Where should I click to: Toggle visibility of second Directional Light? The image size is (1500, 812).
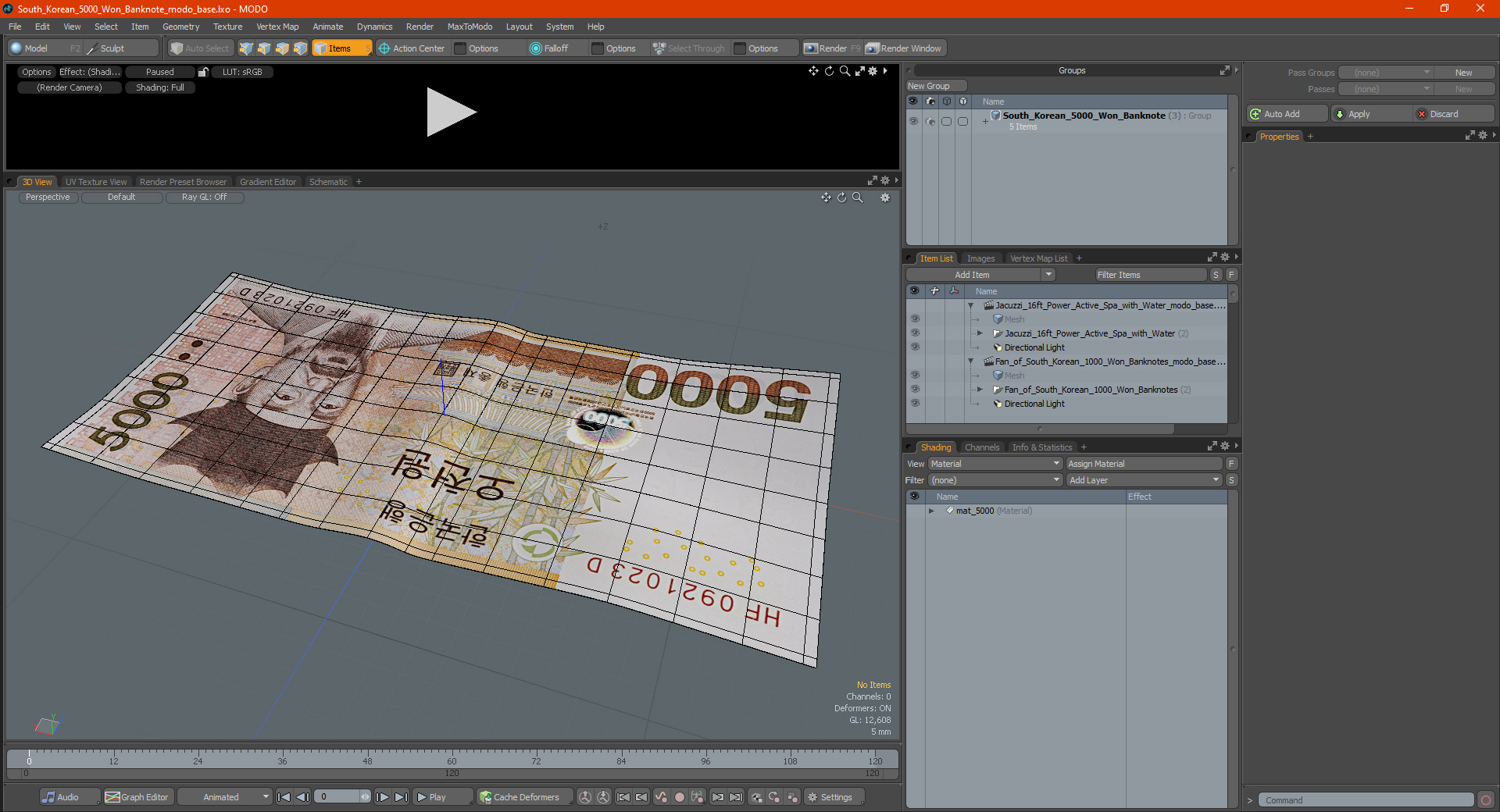click(915, 404)
